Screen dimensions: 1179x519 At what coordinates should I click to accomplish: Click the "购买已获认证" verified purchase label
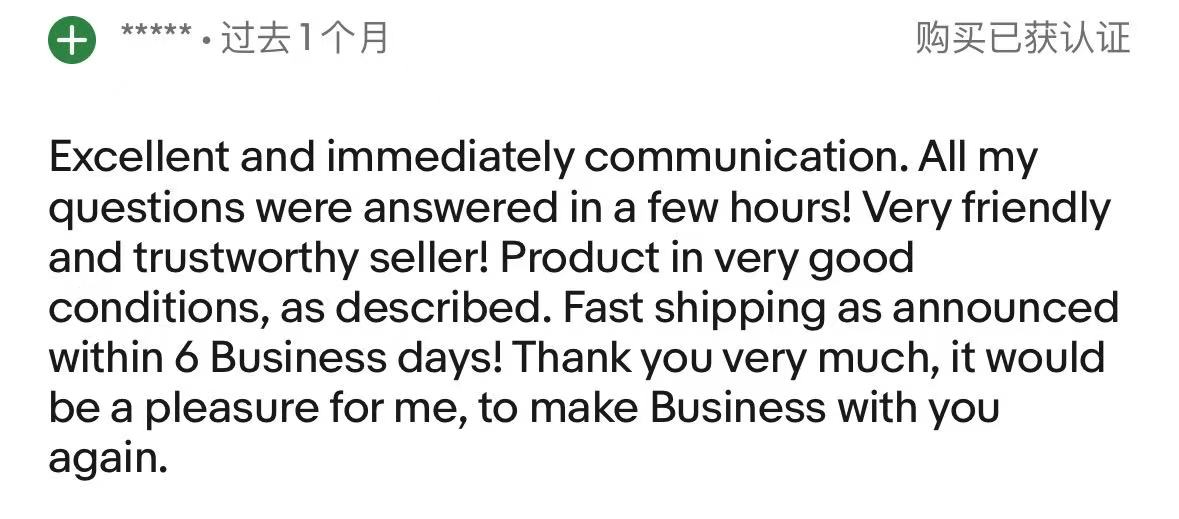tap(1022, 38)
